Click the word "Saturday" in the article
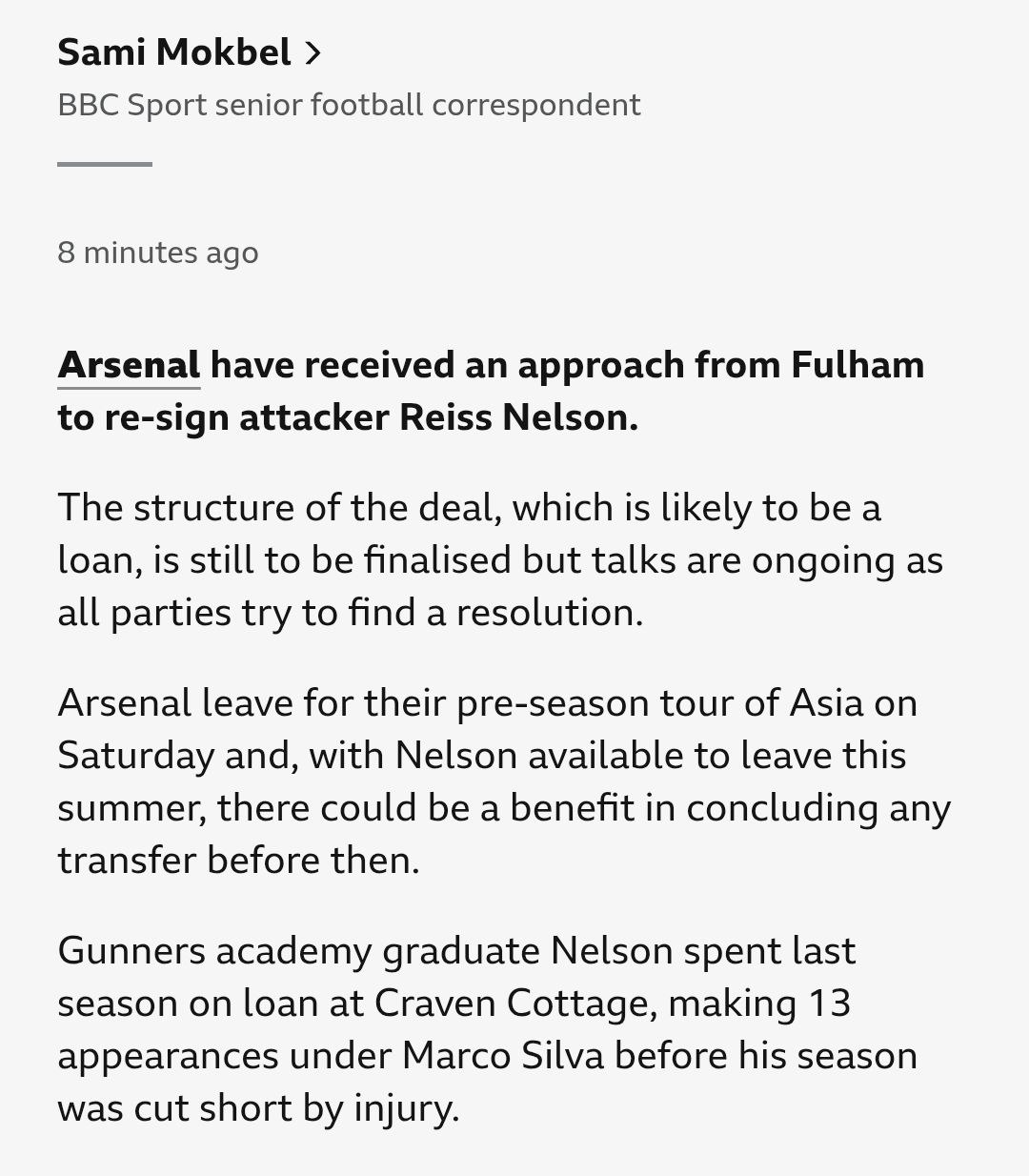Viewport: 1029px width, 1176px height. click(x=135, y=756)
